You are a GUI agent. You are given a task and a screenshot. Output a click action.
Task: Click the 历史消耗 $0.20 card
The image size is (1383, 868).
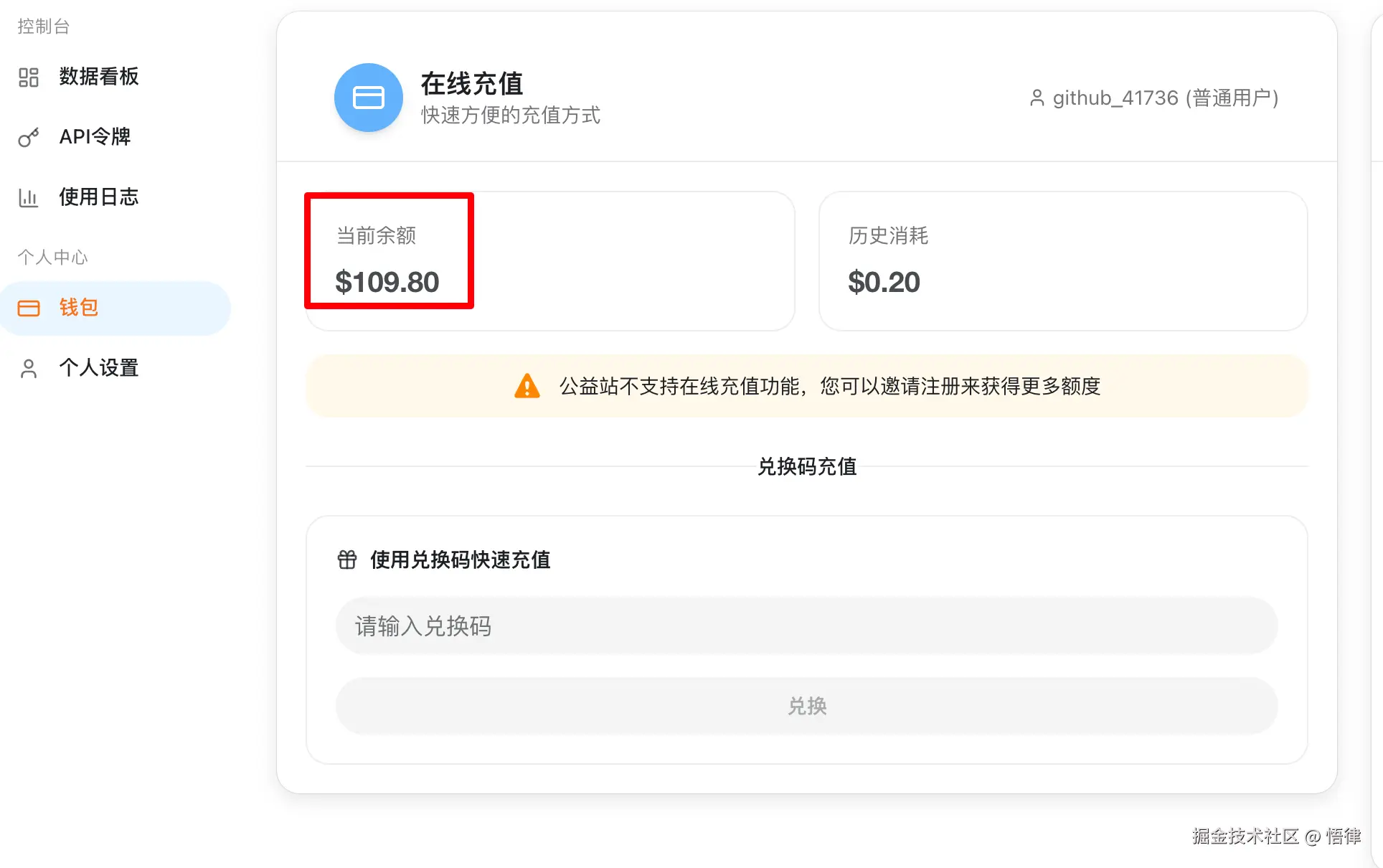click(1062, 261)
